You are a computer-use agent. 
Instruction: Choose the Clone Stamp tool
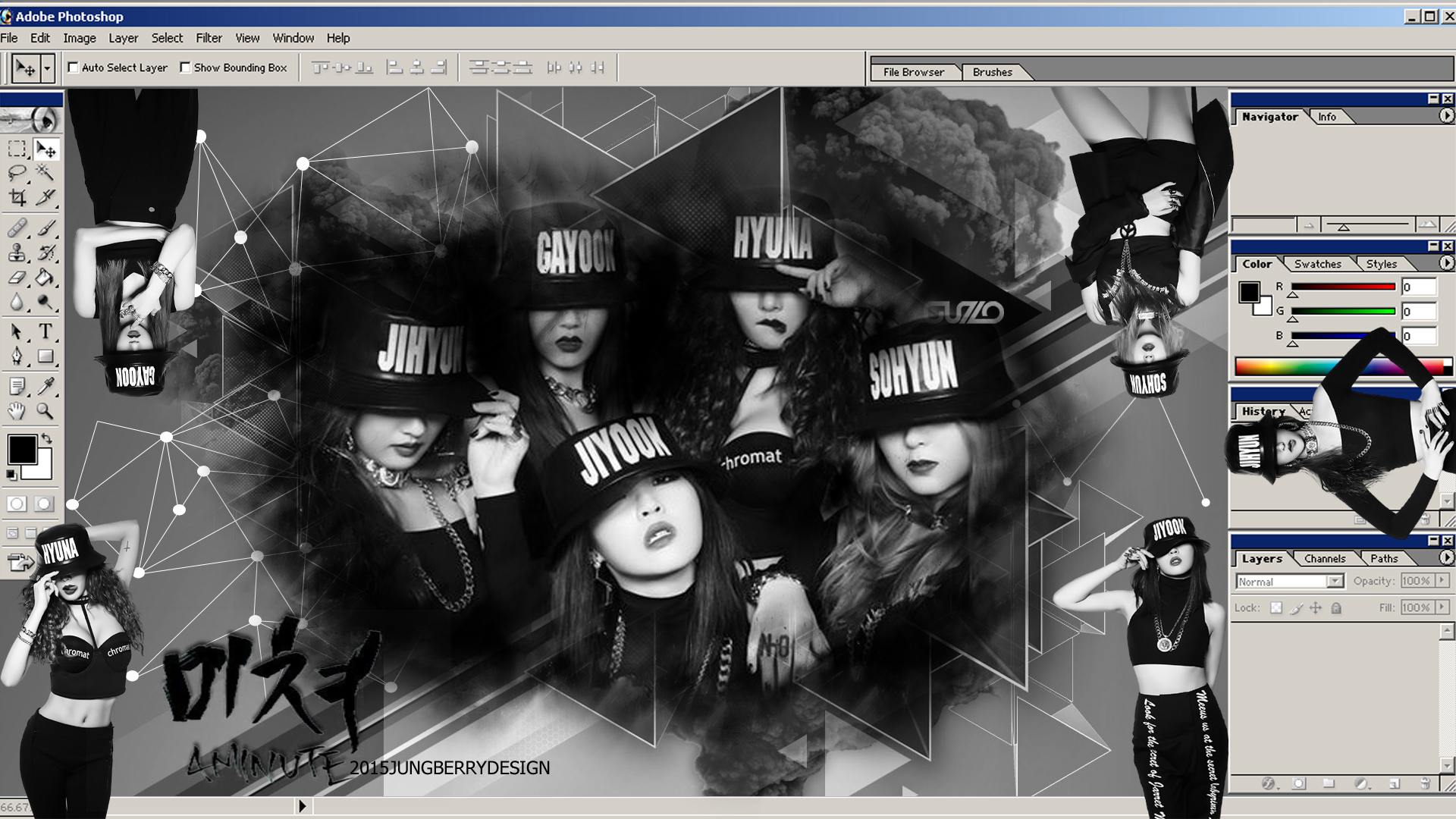click(17, 253)
